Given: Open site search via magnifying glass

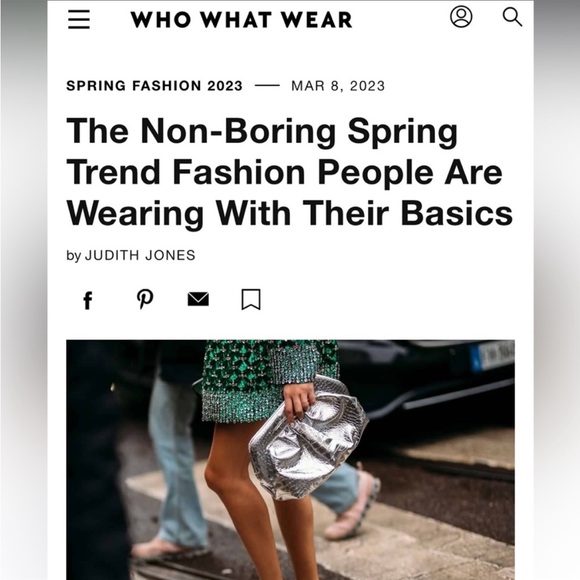Looking at the screenshot, I should pos(512,17).
